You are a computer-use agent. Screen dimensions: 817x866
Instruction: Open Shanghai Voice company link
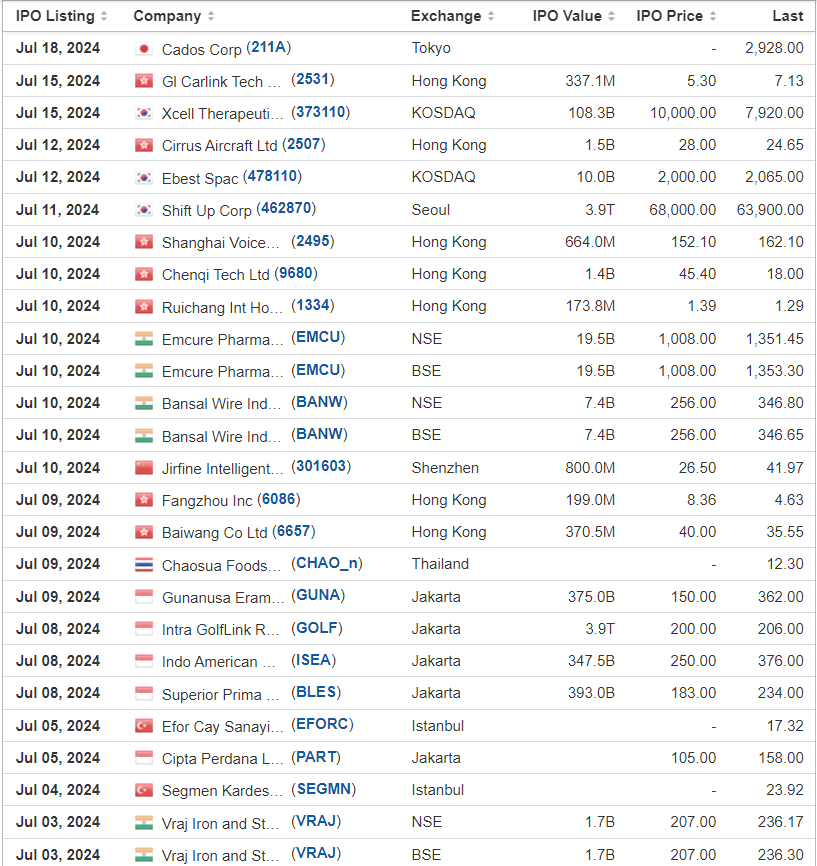[221, 243]
